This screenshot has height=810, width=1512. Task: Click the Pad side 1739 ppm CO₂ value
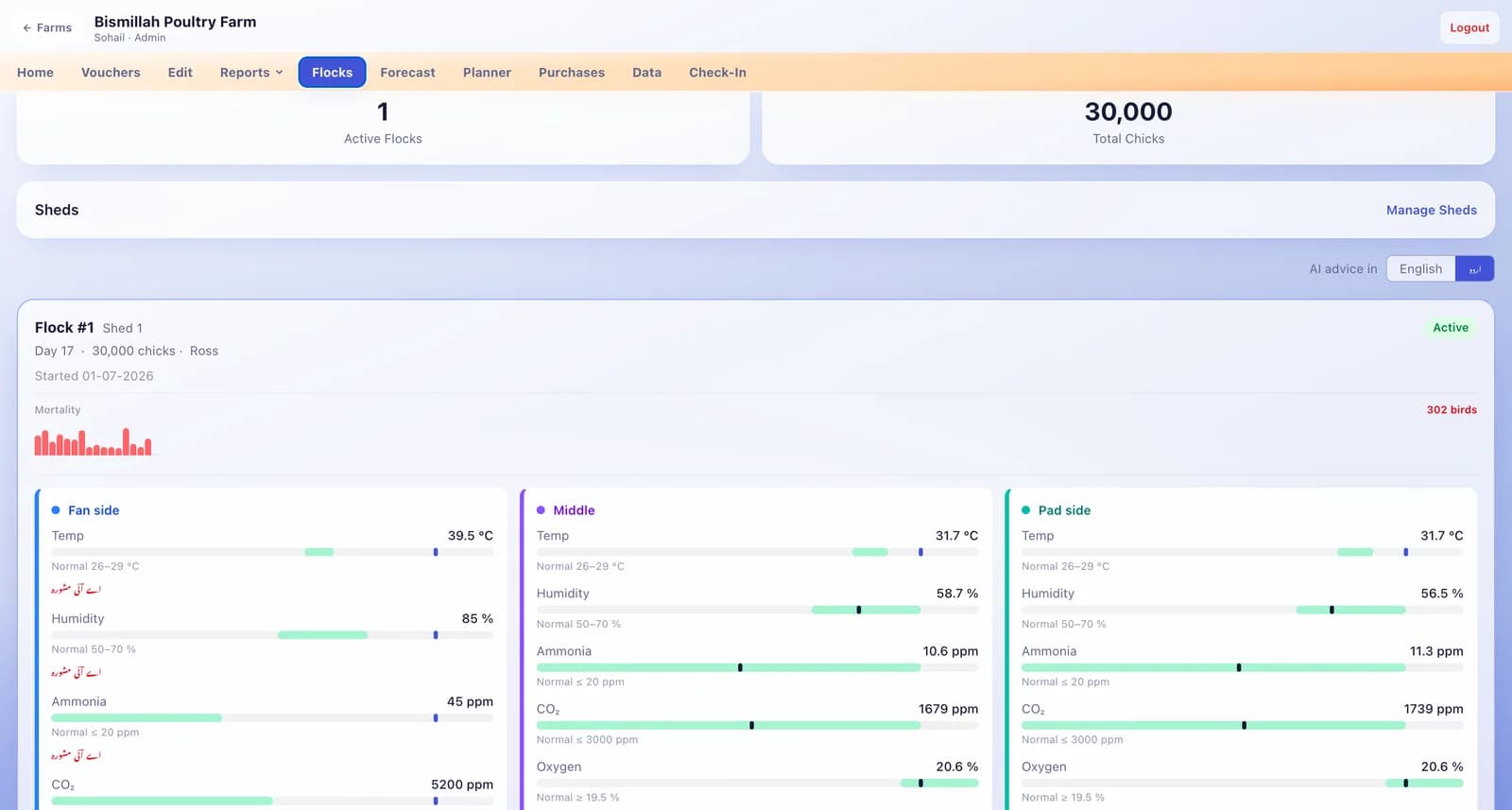point(1434,709)
